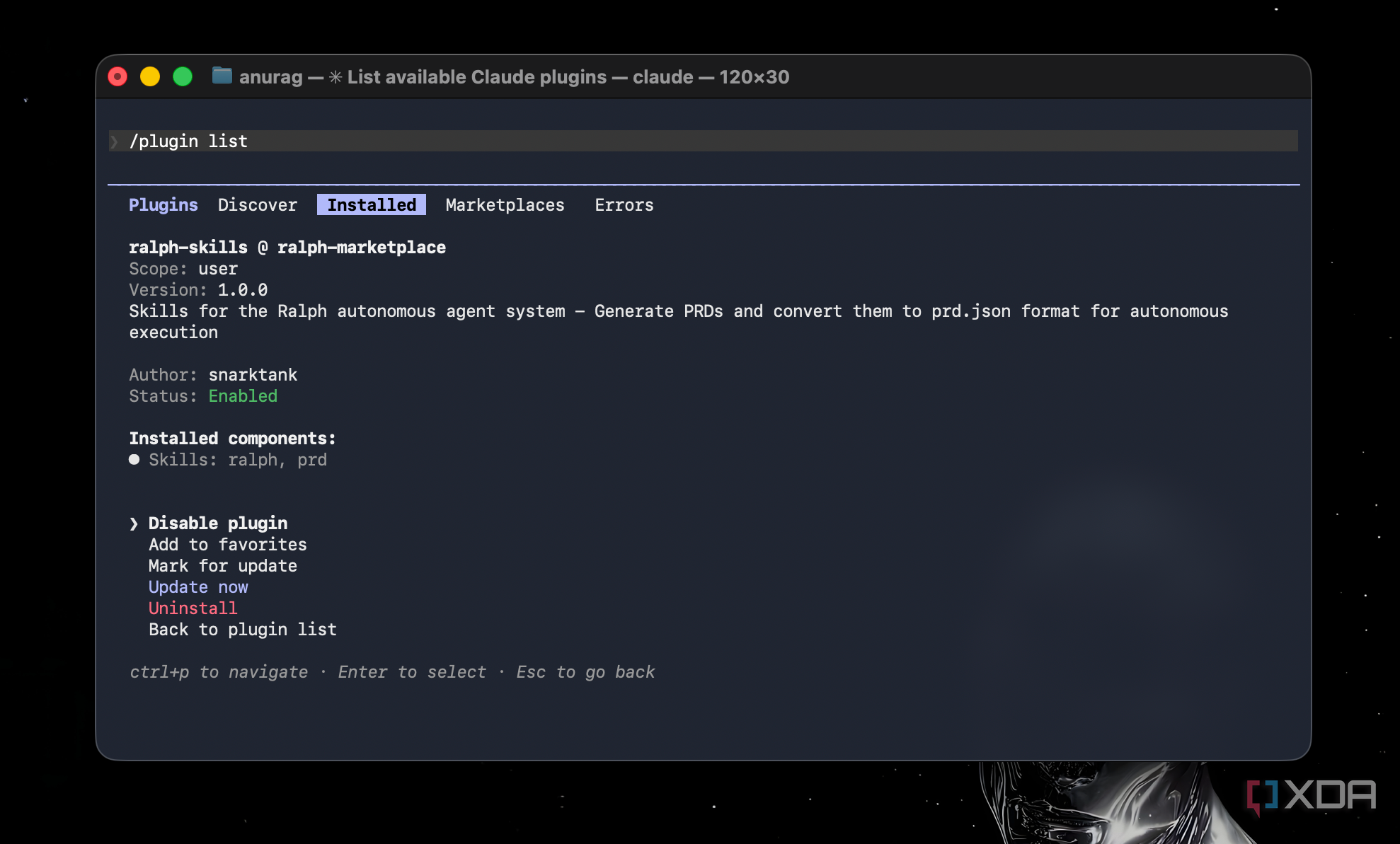1400x844 pixels.
Task: Click plugin title ralph-skills @ ralph-marketplace
Action: coord(287,248)
